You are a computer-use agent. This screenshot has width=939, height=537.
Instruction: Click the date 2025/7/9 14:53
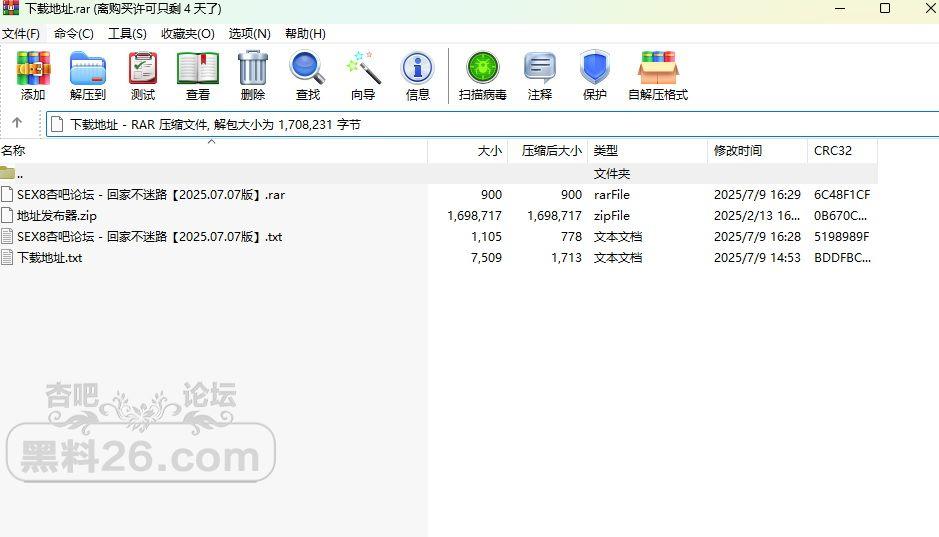[x=757, y=257]
